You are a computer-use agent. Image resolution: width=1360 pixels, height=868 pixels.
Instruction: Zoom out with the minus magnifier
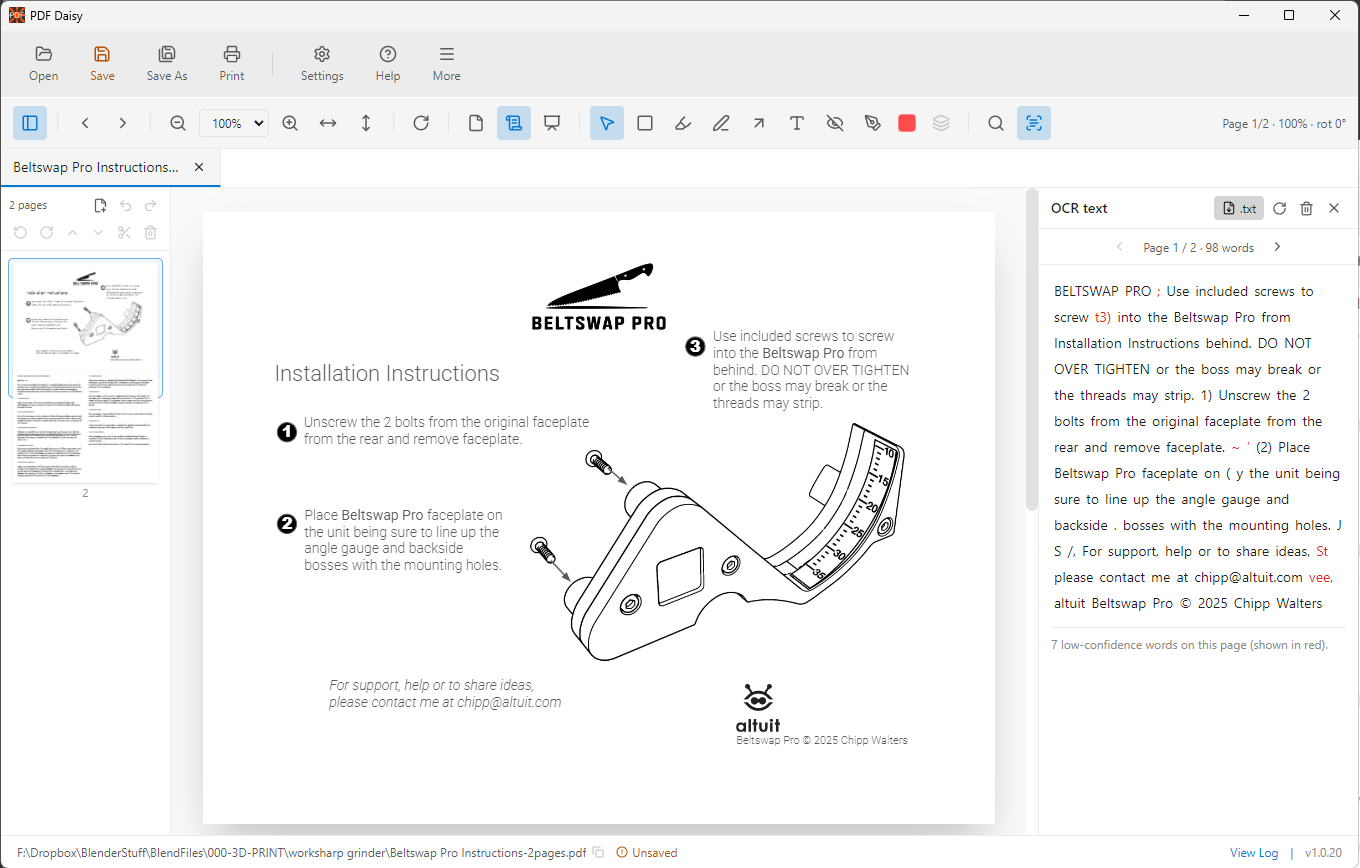[178, 123]
